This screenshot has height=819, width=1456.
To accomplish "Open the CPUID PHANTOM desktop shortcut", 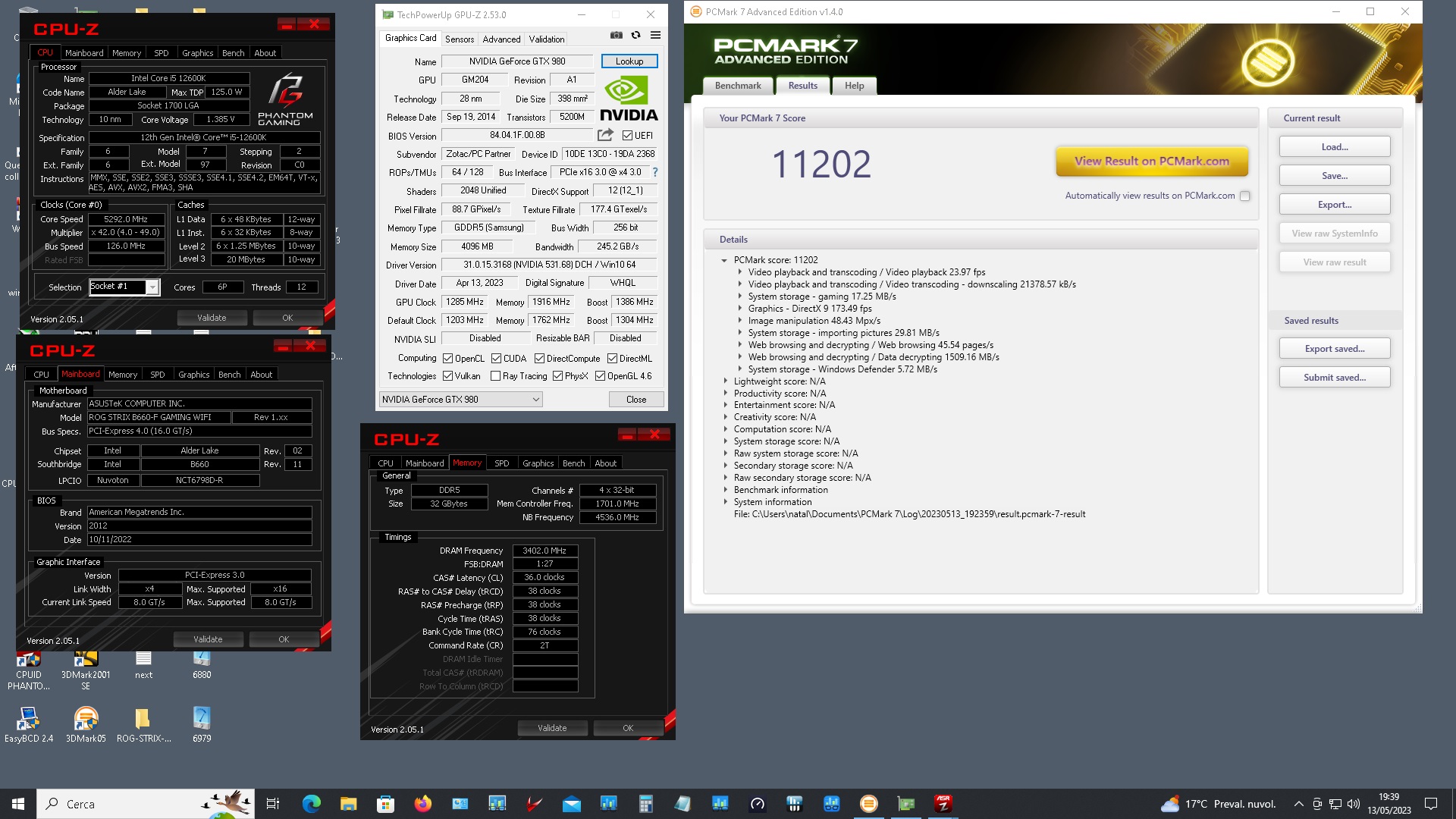I will 29,670.
